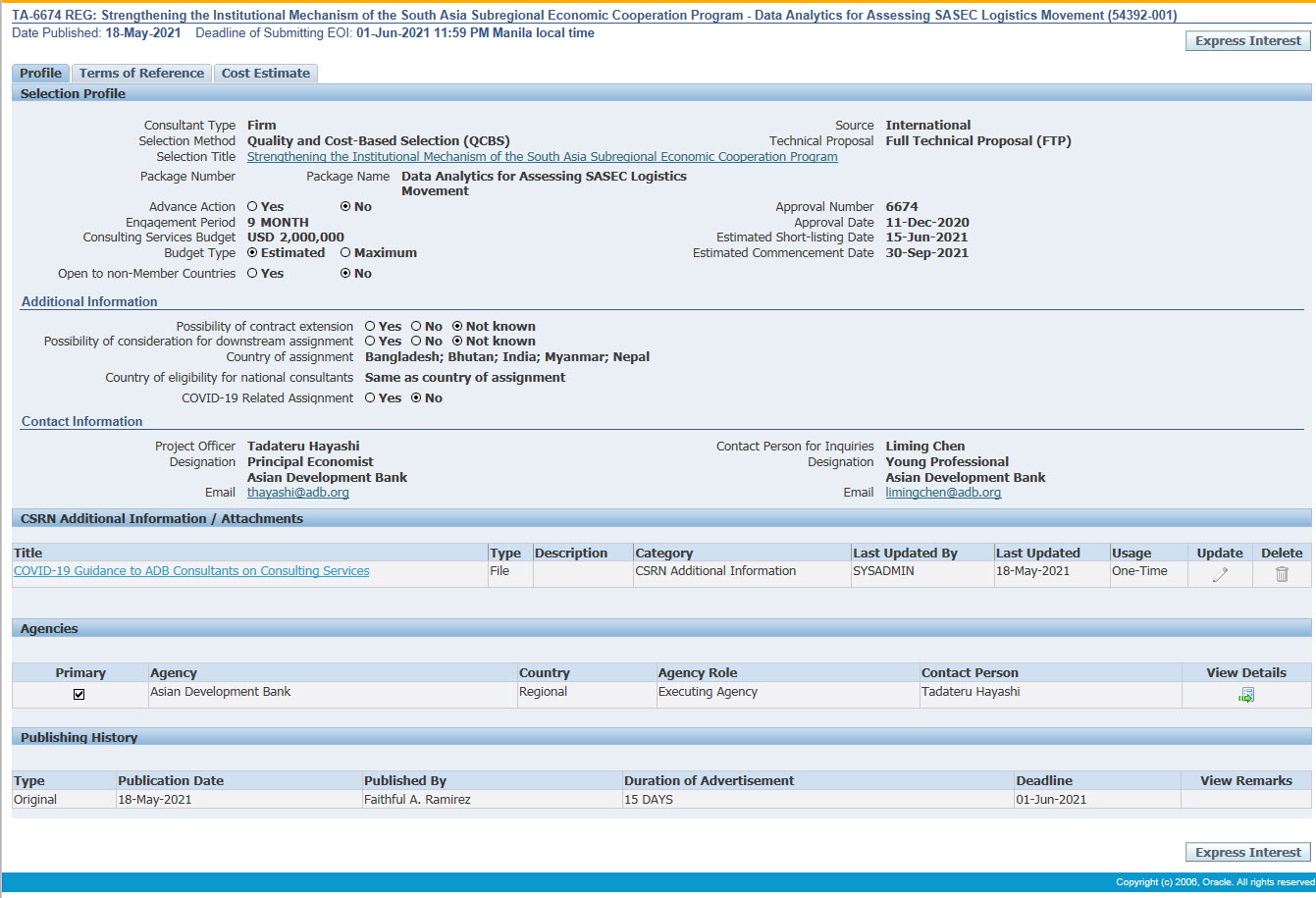Select No for Open to non-Member Countries
The width and height of the screenshot is (1316, 898).
click(x=345, y=274)
